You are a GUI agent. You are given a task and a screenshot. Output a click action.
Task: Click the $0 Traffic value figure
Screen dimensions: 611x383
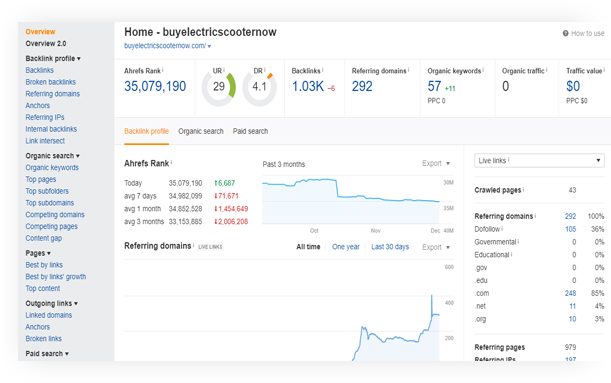coord(573,86)
